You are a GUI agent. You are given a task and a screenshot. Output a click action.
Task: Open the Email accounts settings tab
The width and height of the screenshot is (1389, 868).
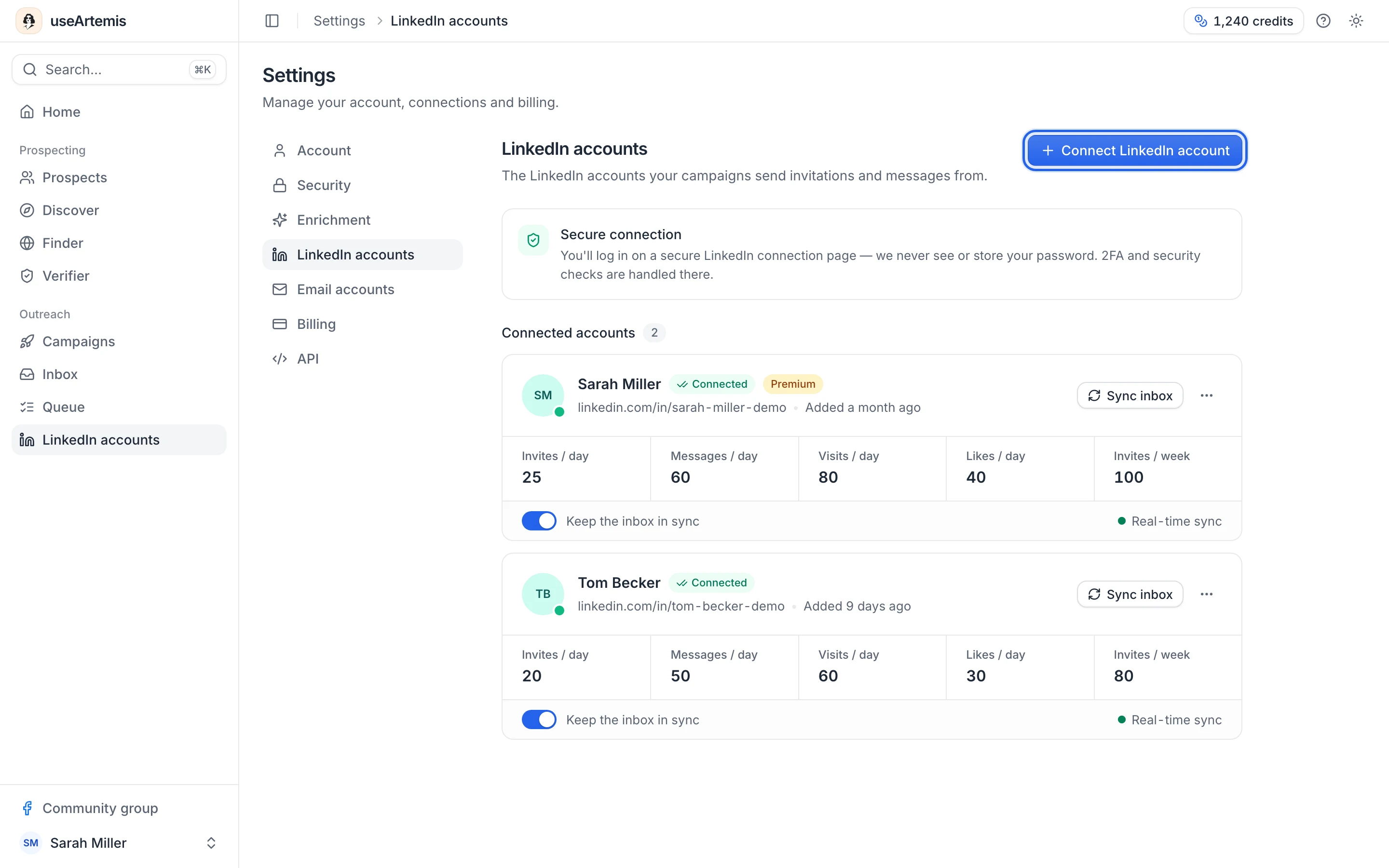[x=363, y=289]
